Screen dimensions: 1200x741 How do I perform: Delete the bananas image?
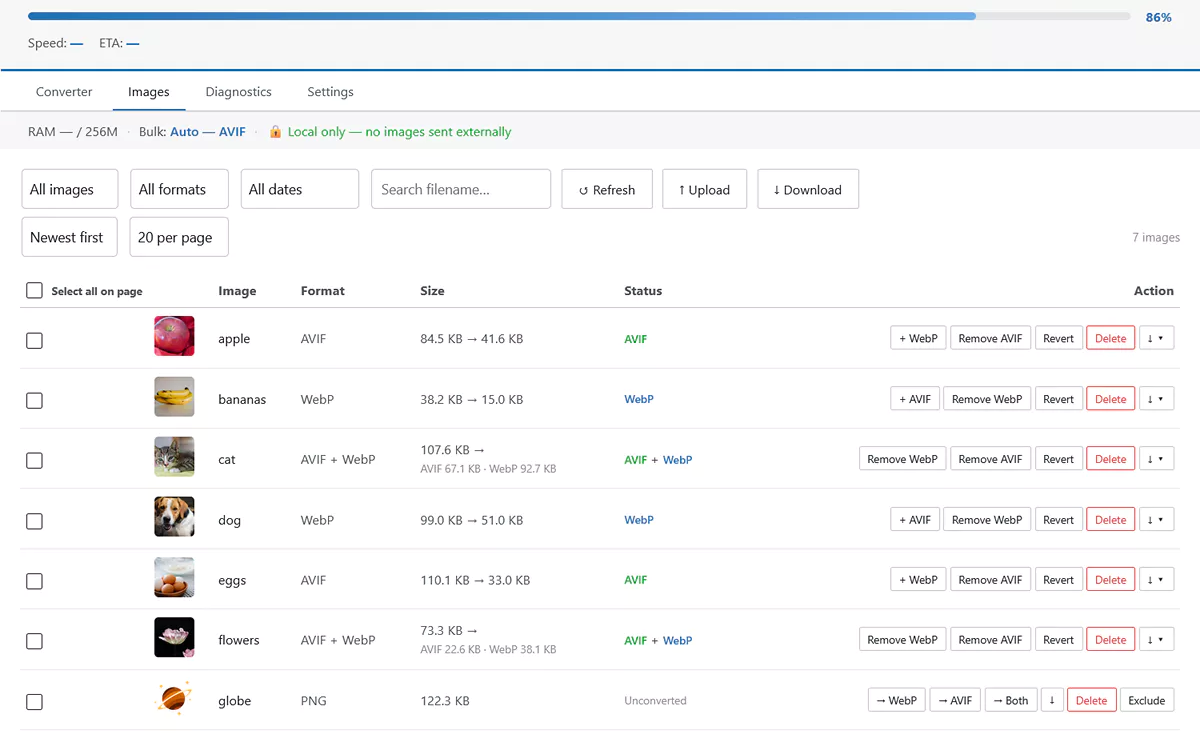1111,399
